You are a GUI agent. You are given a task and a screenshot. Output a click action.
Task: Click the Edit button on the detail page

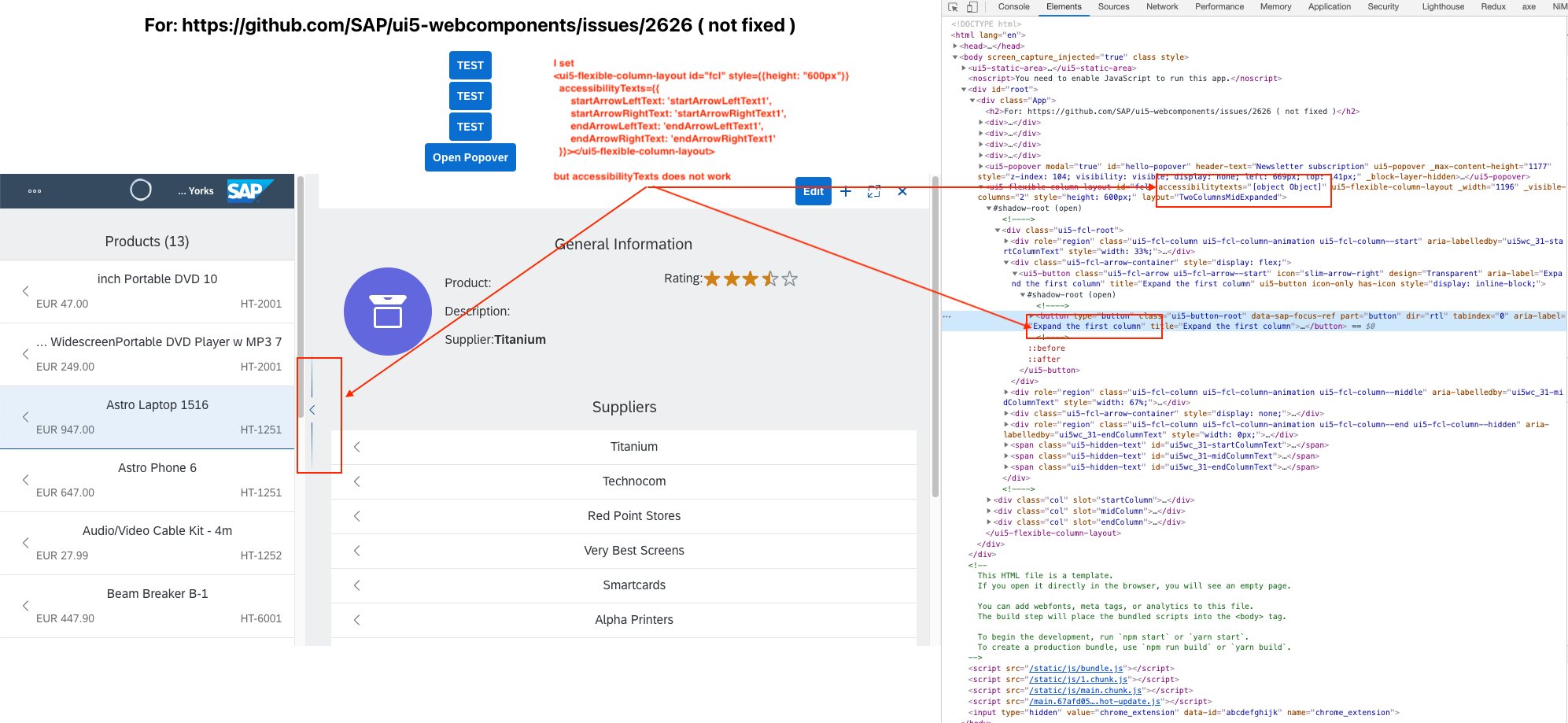[814, 191]
